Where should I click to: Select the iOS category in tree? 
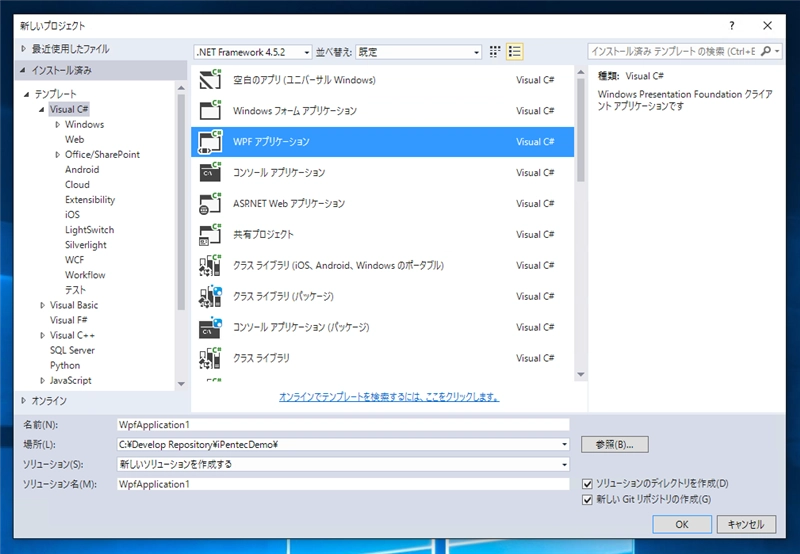[x=72, y=215]
